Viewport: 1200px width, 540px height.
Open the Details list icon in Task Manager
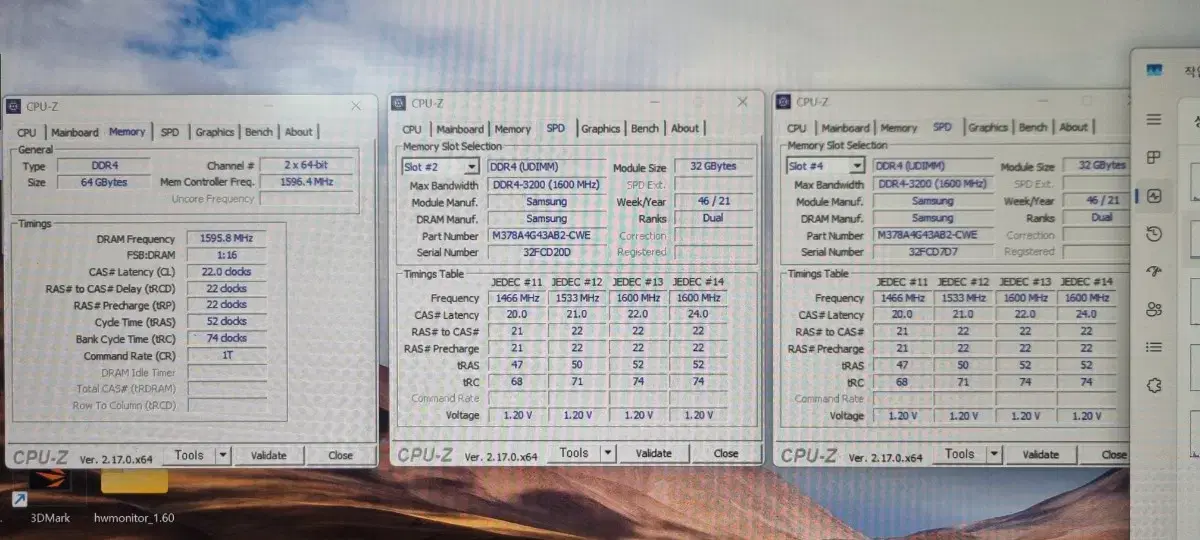click(x=1154, y=347)
